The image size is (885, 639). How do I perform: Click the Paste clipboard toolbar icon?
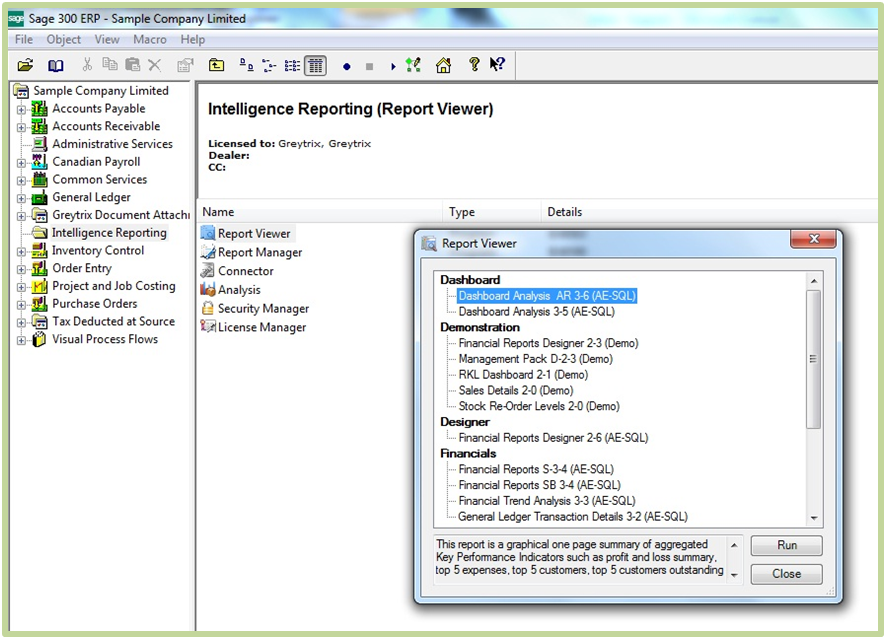133,65
